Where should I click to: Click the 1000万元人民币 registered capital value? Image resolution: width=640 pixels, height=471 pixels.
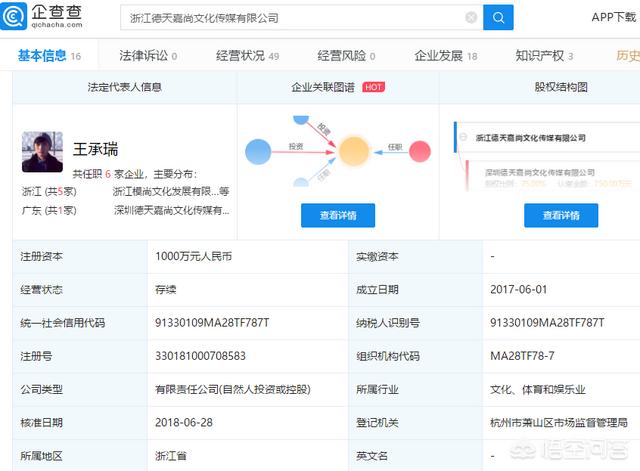pos(193,256)
